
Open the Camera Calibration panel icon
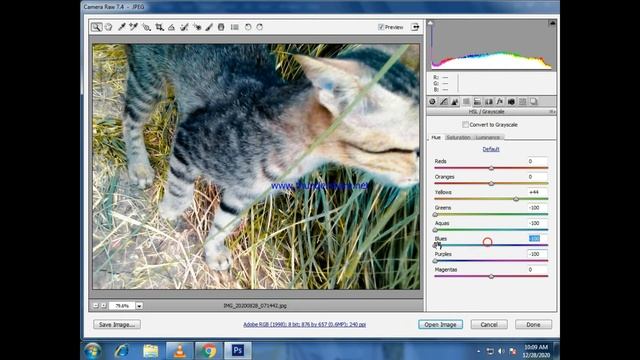(x=511, y=102)
